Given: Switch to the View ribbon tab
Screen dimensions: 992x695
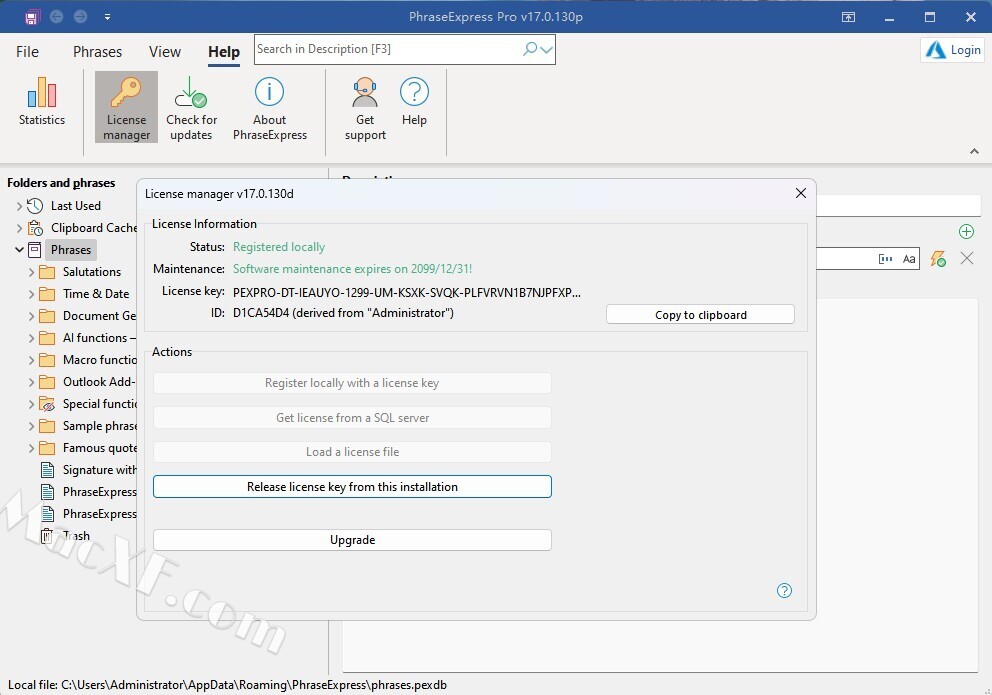Looking at the screenshot, I should click(x=164, y=52).
